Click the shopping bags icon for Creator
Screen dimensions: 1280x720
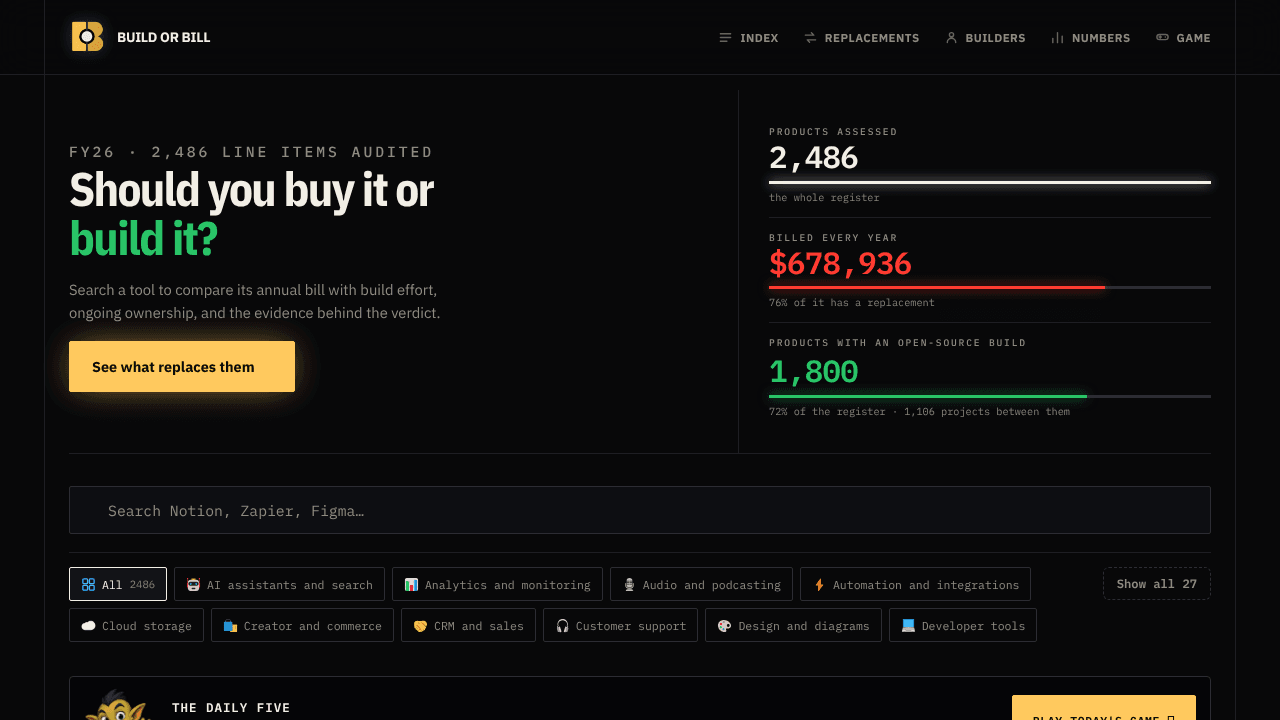(x=230, y=625)
